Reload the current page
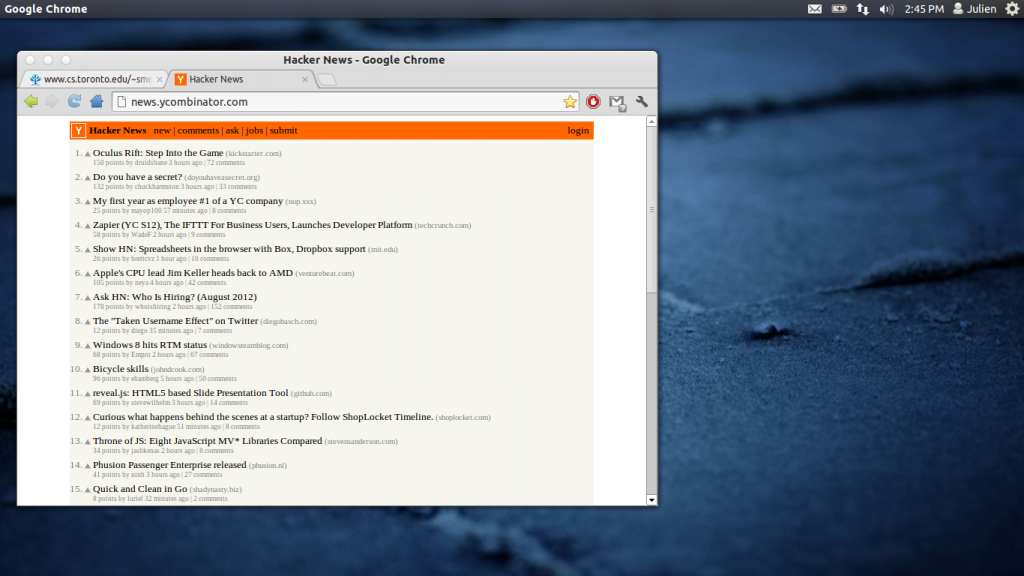The height and width of the screenshot is (576, 1024). point(75,101)
